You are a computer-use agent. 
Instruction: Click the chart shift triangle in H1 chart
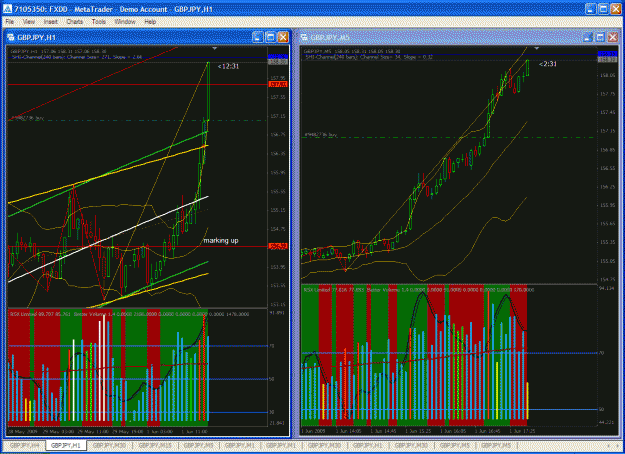214,49
